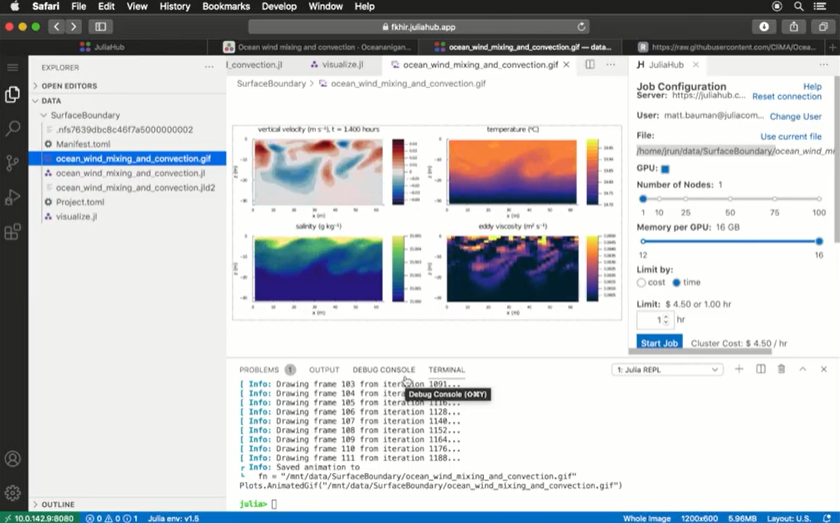840x523 pixels.
Task: Click the Start Job button
Action: (659, 342)
